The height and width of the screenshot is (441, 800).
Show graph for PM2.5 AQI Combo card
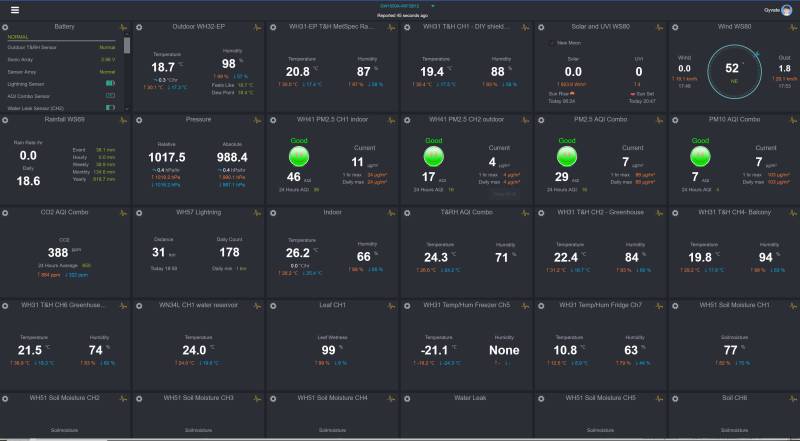(x=659, y=120)
